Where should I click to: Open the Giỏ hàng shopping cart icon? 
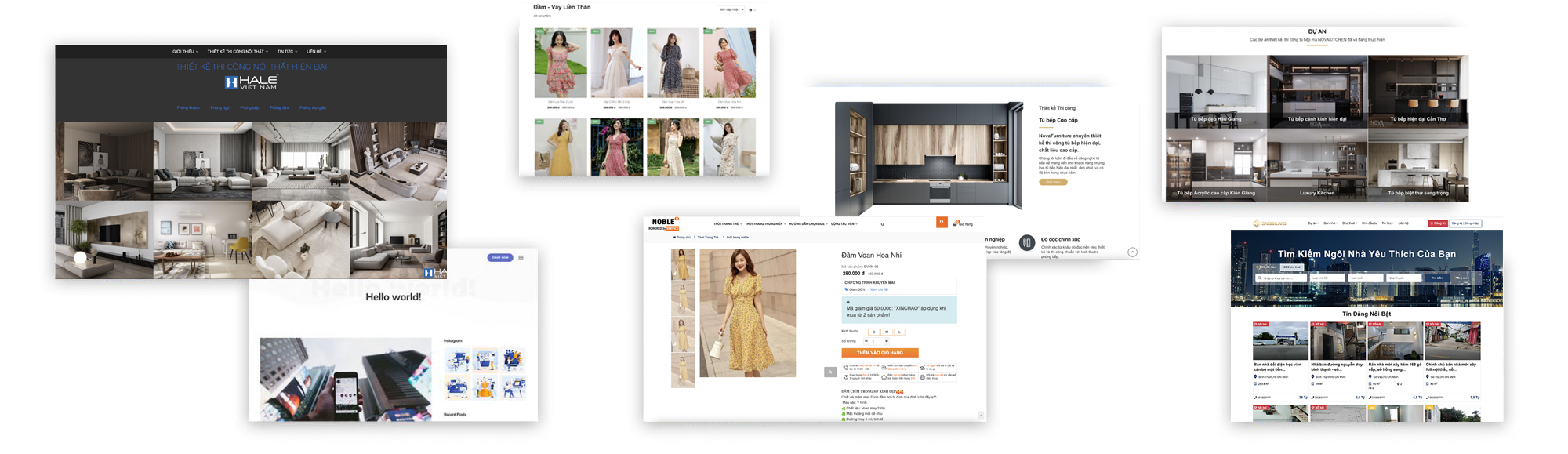tap(956, 223)
